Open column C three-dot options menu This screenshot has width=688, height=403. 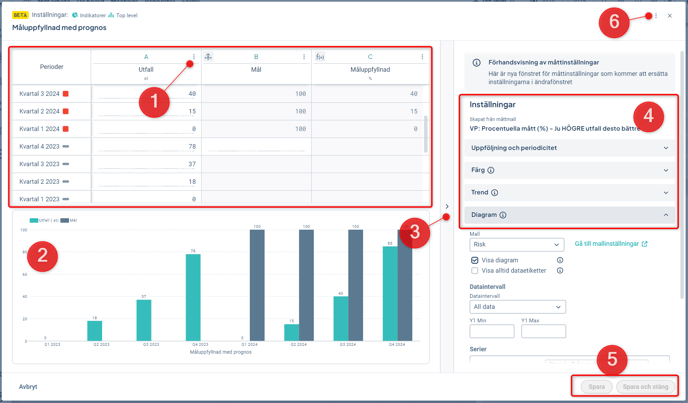coord(422,57)
